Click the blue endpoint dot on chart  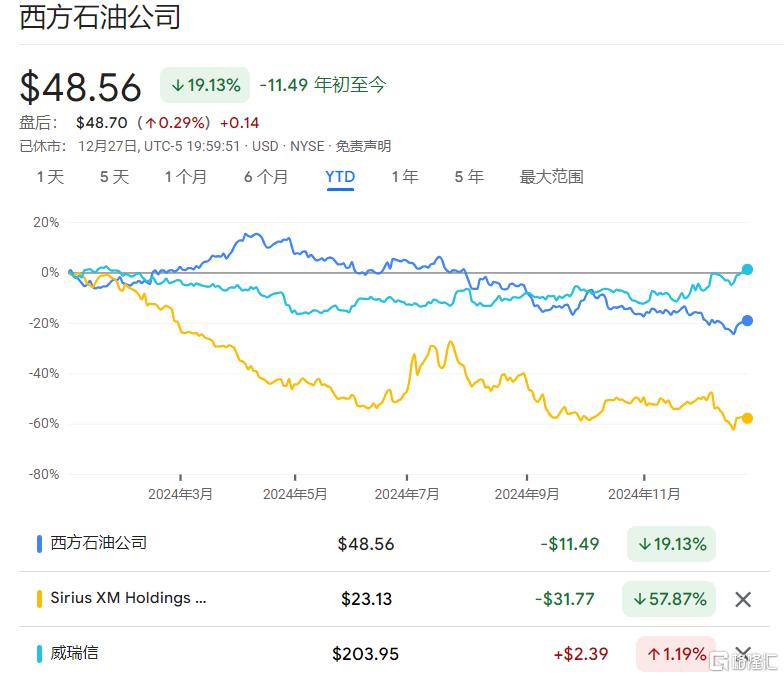click(747, 321)
